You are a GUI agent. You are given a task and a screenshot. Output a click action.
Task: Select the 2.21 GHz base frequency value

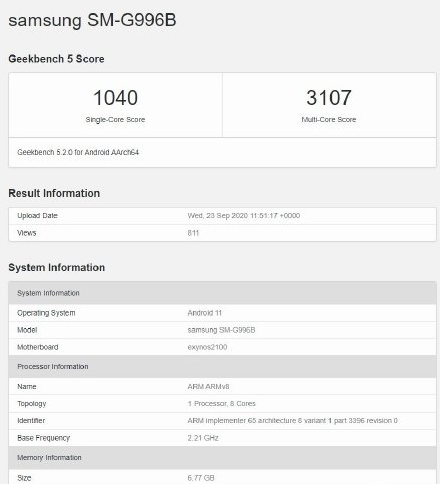(203, 438)
